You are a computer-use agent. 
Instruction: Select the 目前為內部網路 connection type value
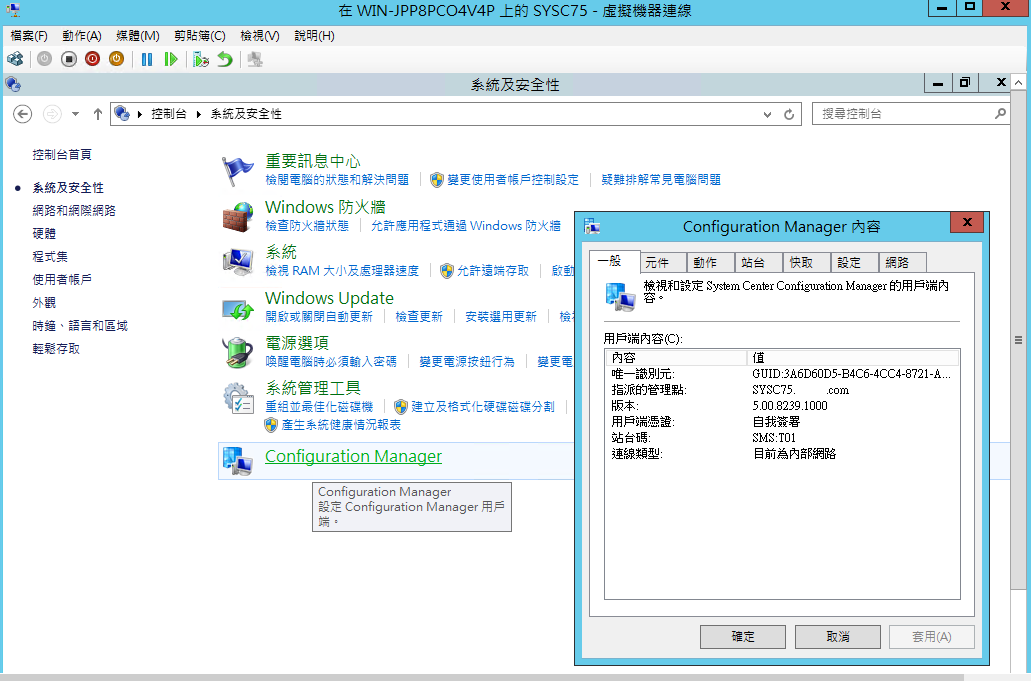(x=794, y=454)
